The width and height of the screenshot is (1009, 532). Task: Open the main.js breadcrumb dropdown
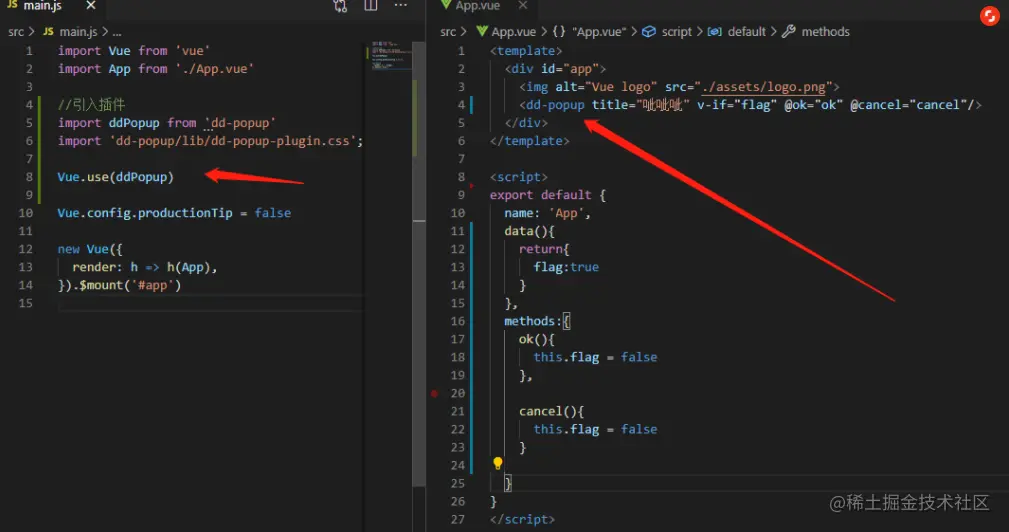click(x=79, y=32)
